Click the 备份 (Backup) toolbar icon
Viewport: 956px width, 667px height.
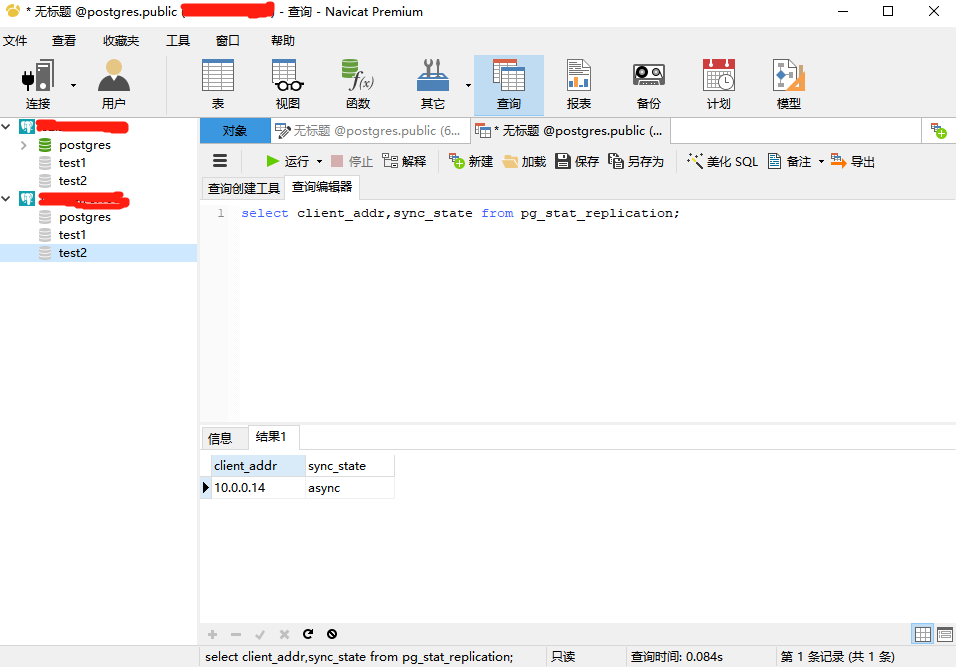[648, 84]
